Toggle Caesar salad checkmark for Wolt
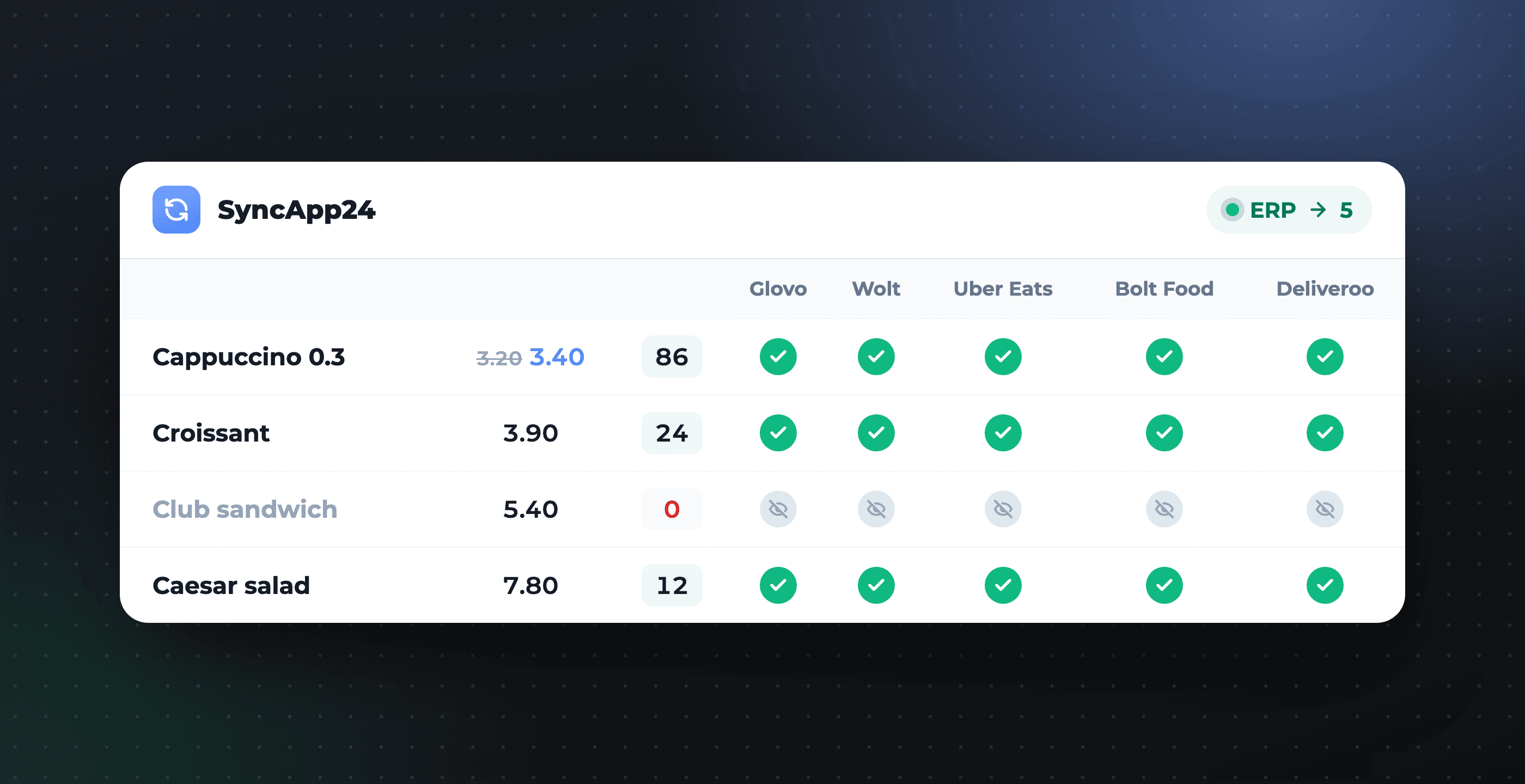The width and height of the screenshot is (1525, 784). [x=876, y=585]
